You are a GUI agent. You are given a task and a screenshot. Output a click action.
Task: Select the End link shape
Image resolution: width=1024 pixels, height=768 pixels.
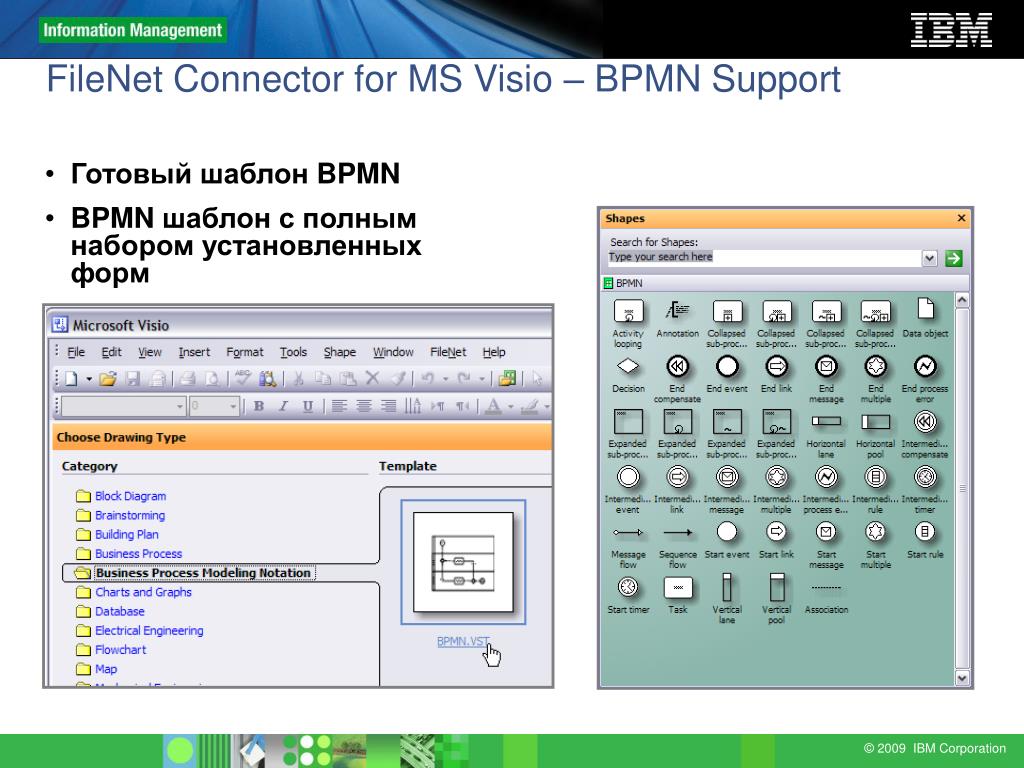(776, 366)
